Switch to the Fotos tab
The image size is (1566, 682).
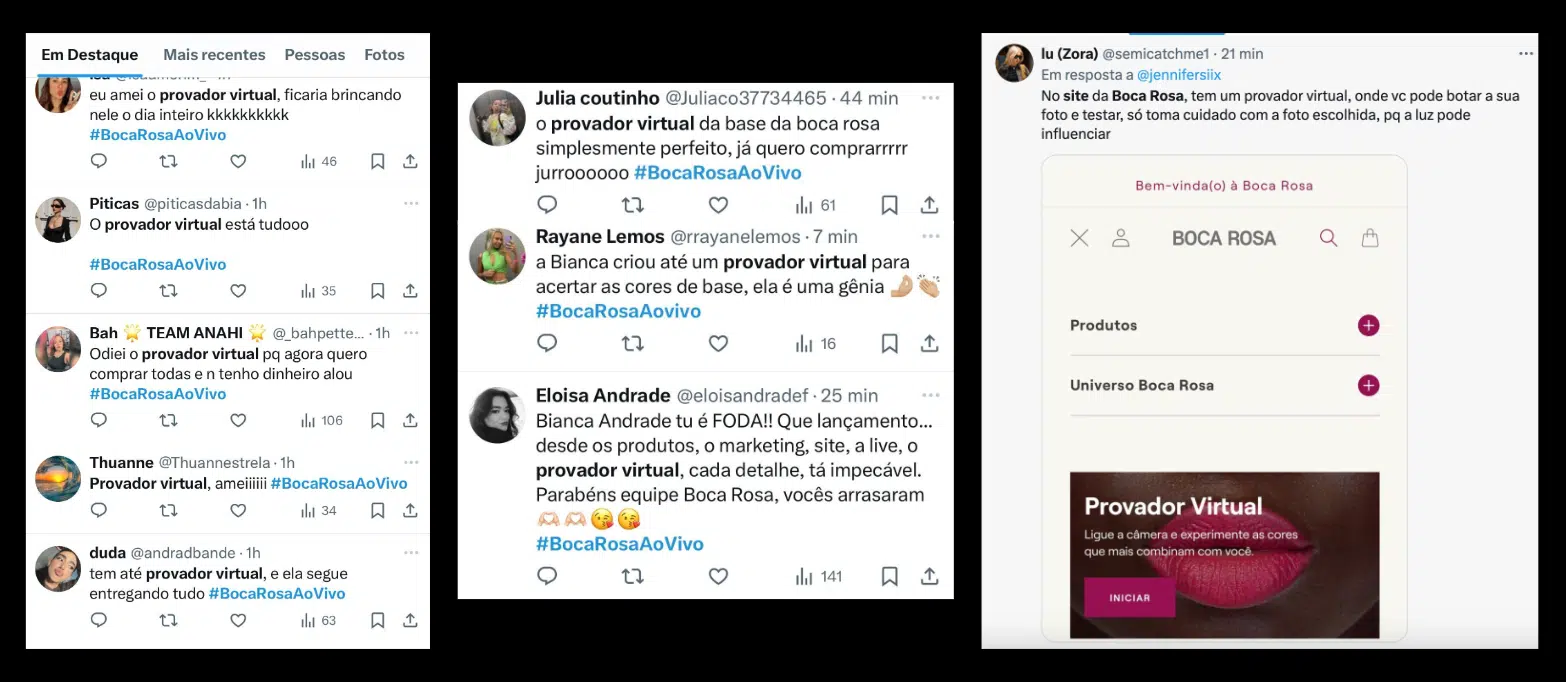[x=384, y=55]
